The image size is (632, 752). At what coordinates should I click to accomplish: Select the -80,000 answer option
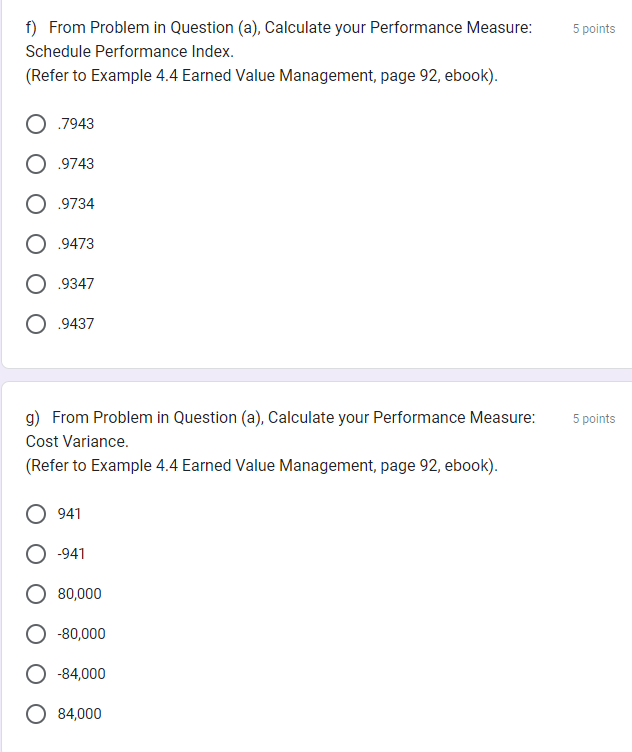36,634
